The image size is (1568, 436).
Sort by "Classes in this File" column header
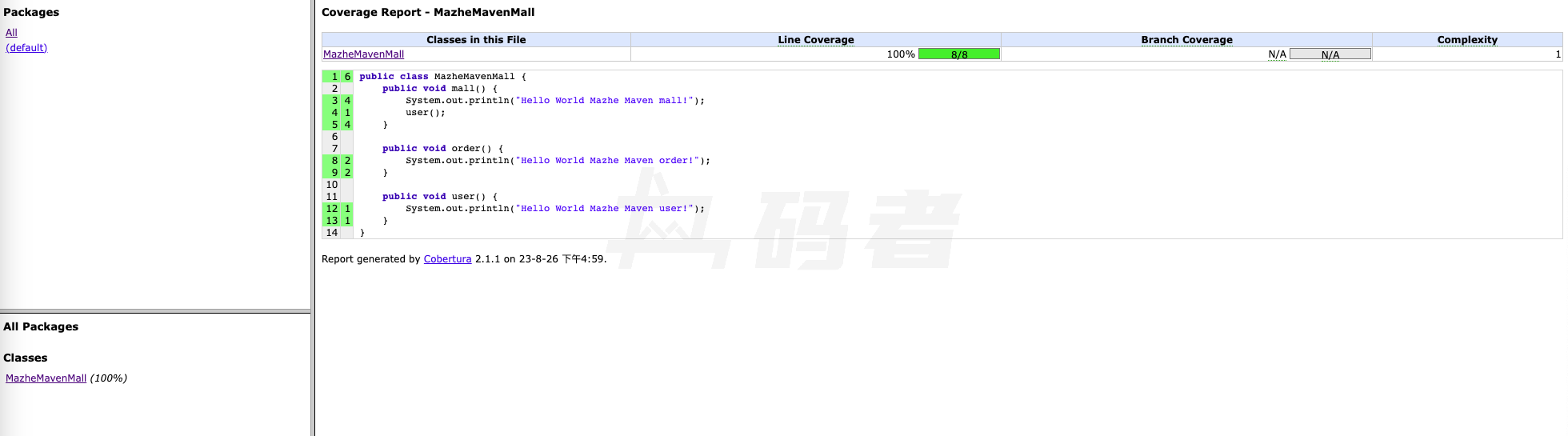[x=476, y=40]
